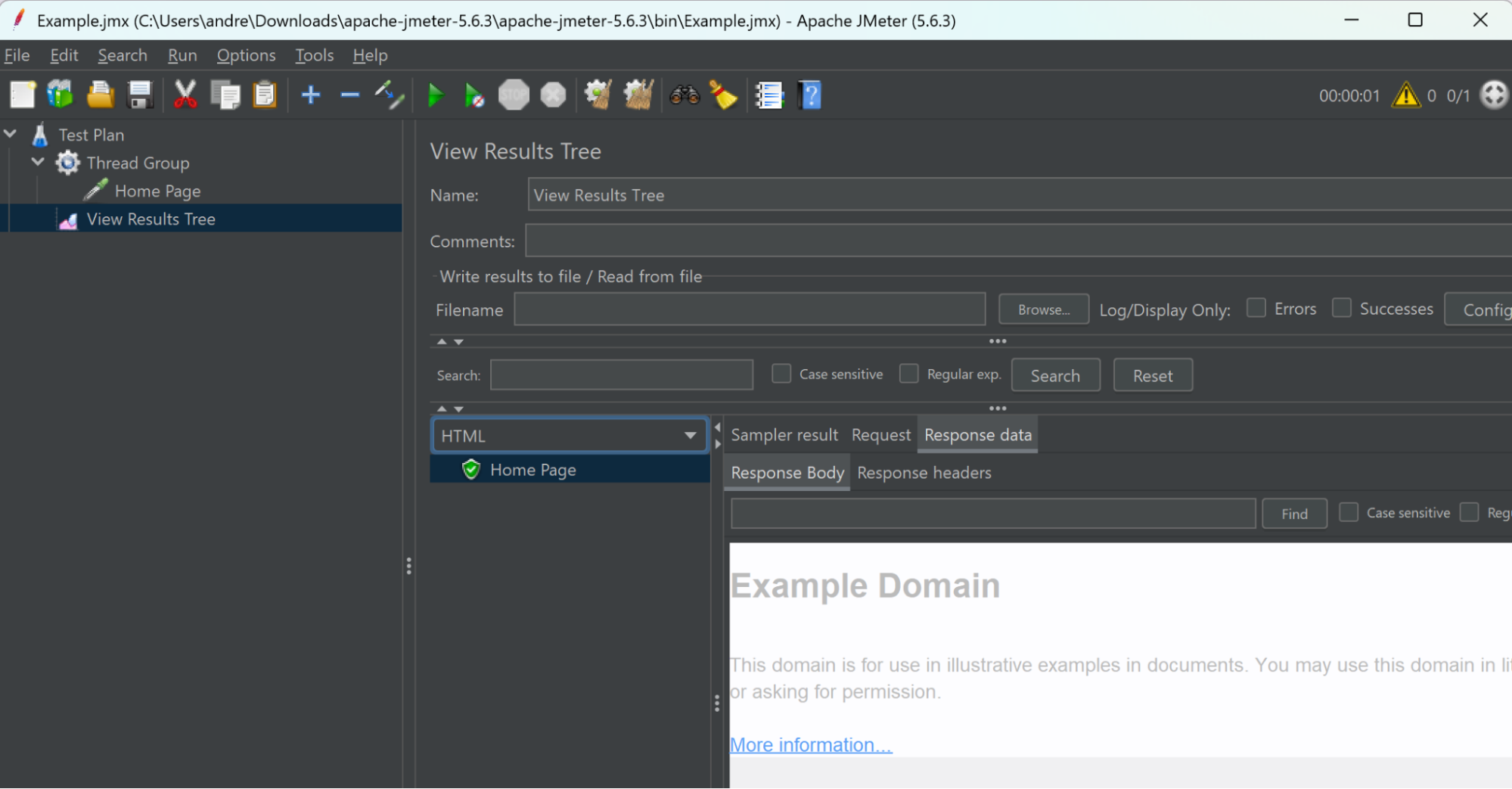Open the Templates icon
Screen dimensions: 1512x789
click(61, 95)
